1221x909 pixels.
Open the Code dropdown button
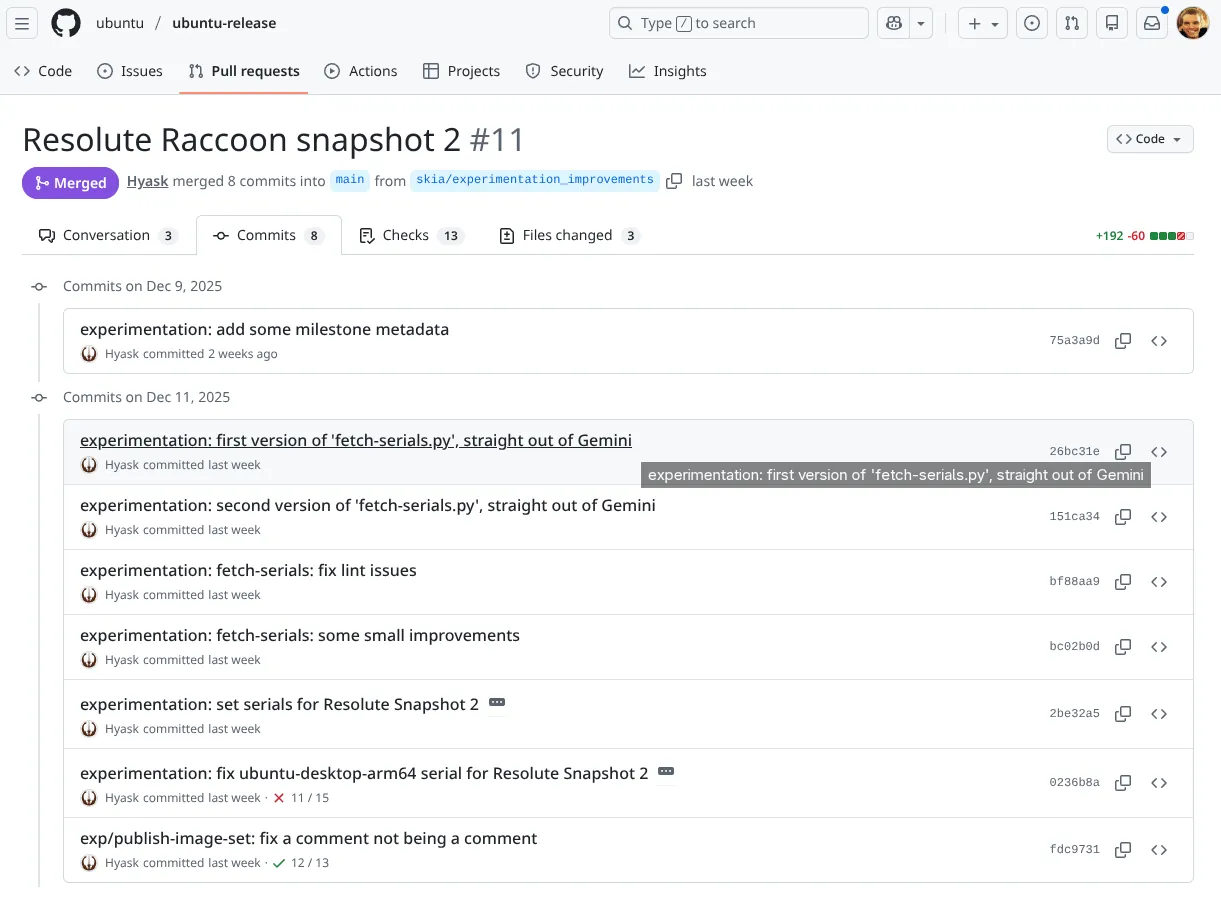coord(1149,139)
